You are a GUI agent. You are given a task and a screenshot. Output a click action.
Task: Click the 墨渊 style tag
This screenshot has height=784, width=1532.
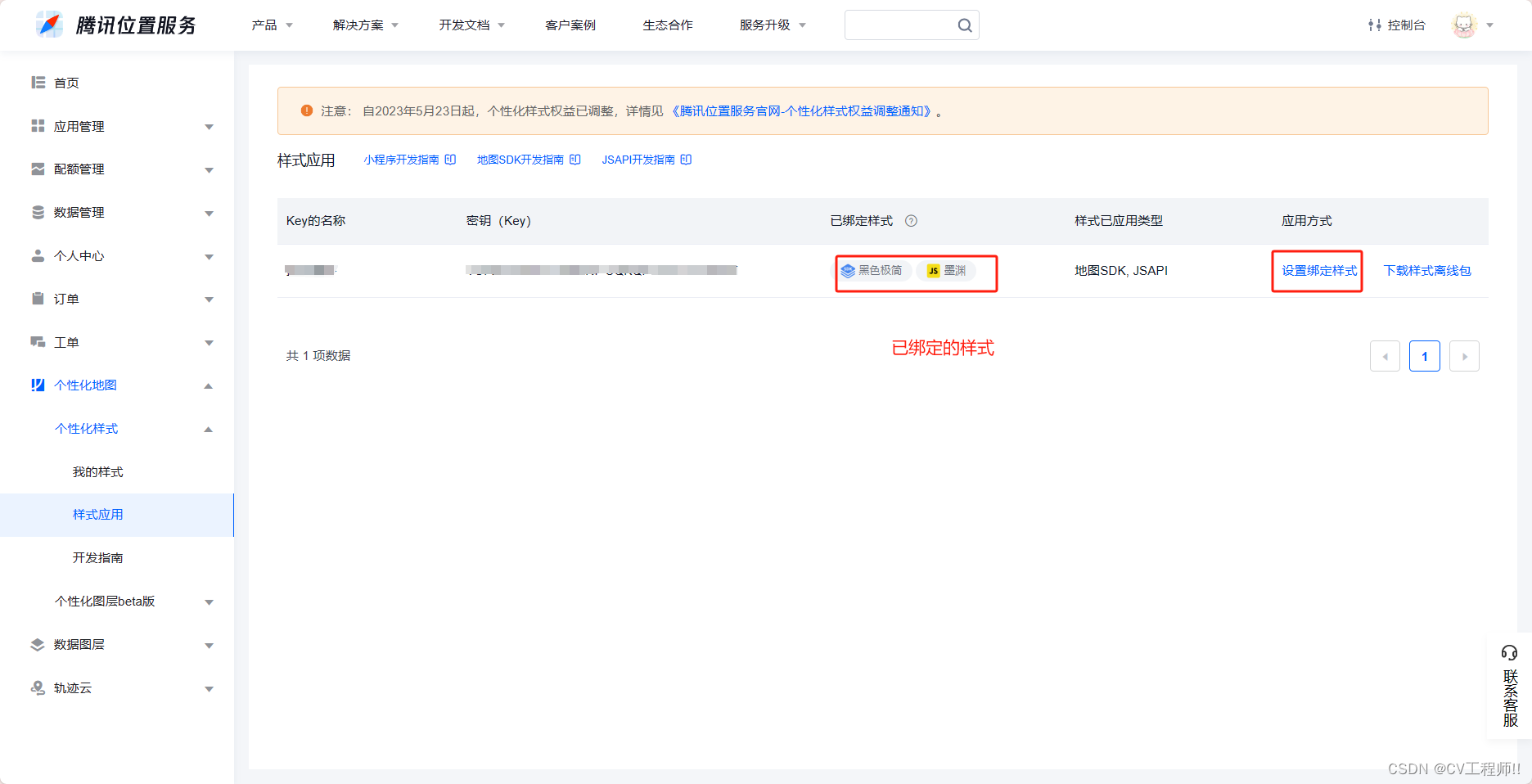pos(946,270)
